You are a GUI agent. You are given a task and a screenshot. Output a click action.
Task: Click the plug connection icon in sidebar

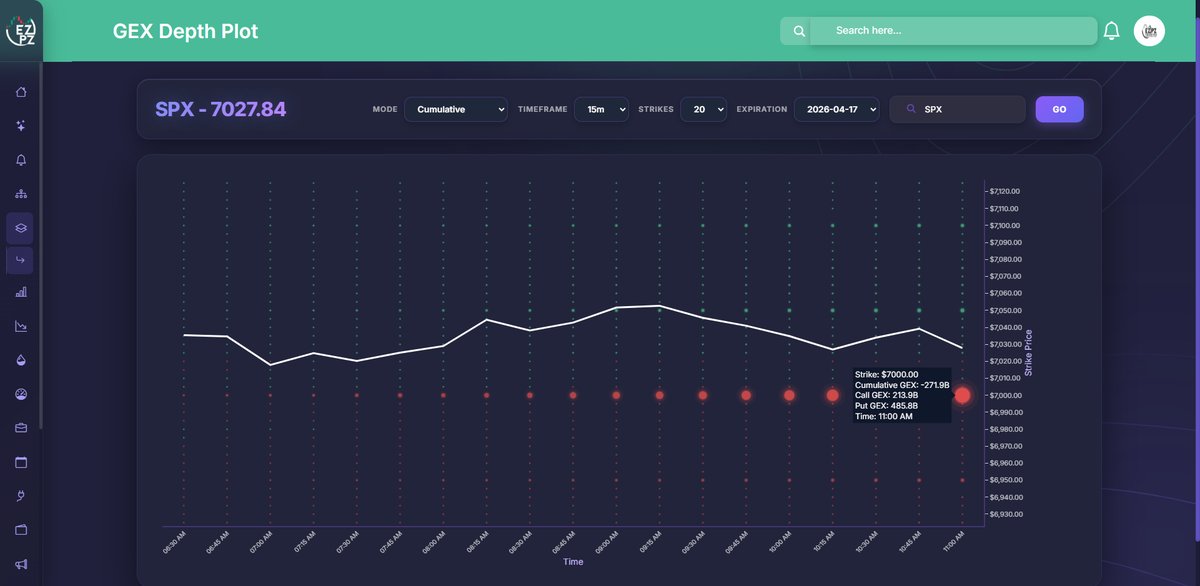(21, 495)
